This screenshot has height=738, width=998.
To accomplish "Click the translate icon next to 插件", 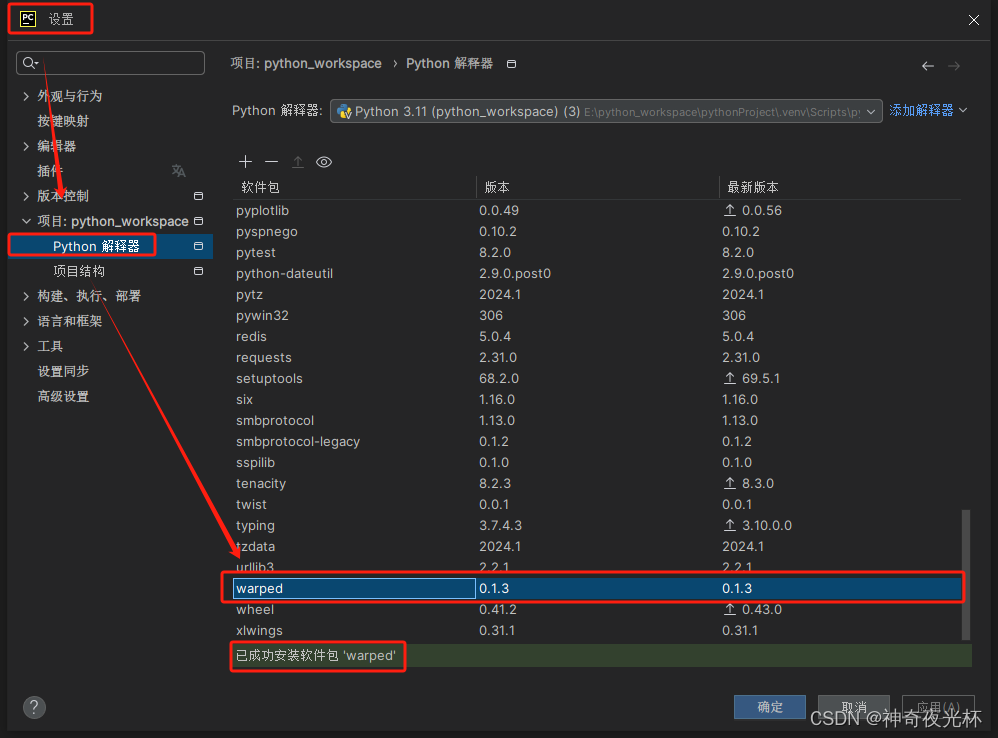I will pyautogui.click(x=179, y=171).
